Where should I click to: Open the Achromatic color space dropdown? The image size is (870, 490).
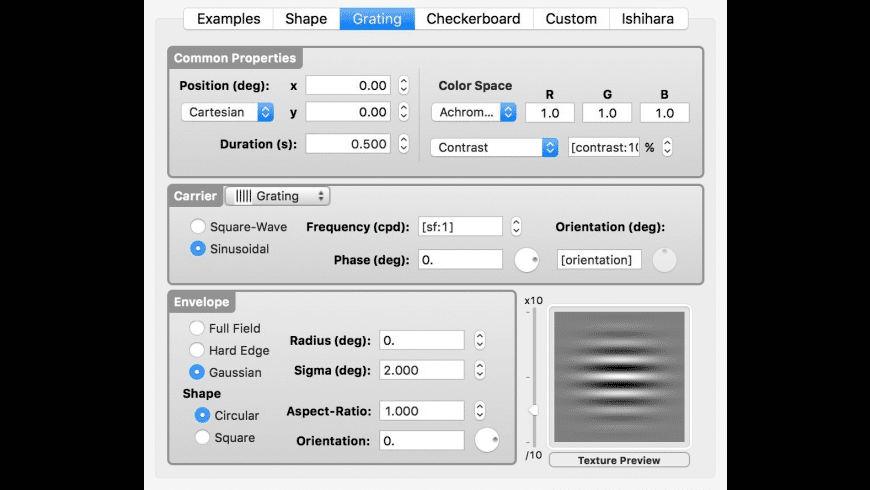[474, 113]
